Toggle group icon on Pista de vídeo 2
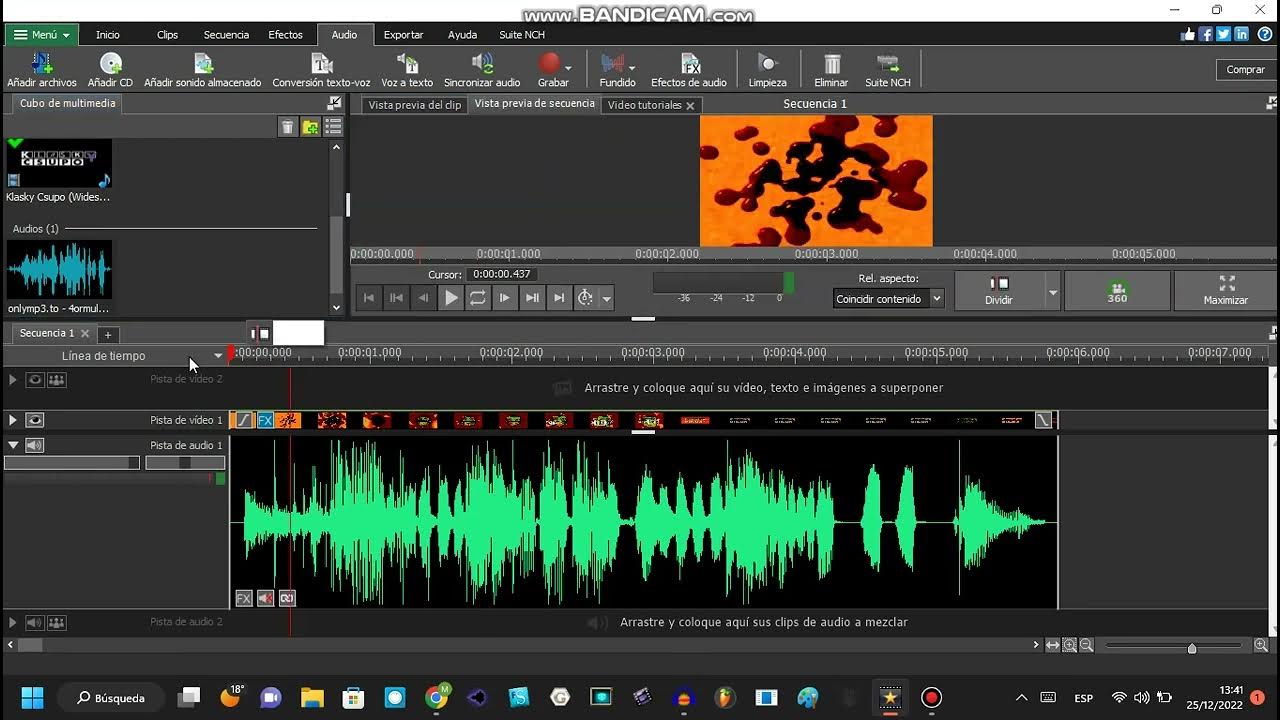The height and width of the screenshot is (720, 1280). coord(57,380)
